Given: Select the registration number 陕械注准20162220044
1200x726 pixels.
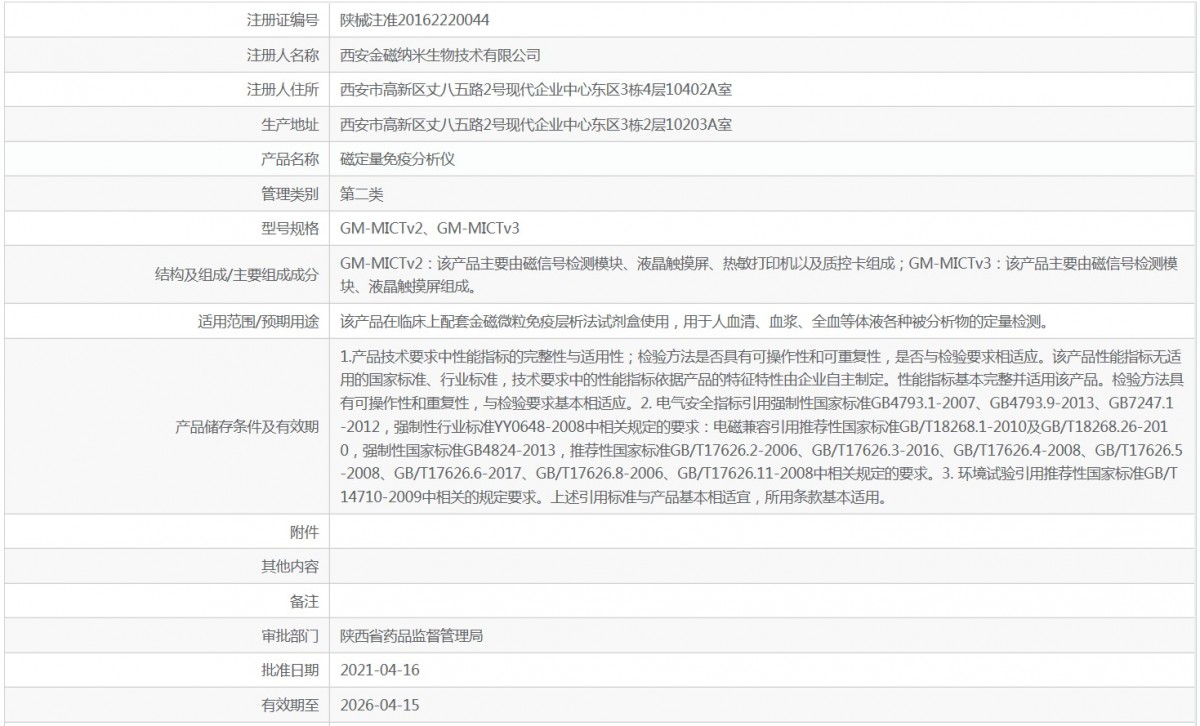Looking at the screenshot, I should click(414, 19).
